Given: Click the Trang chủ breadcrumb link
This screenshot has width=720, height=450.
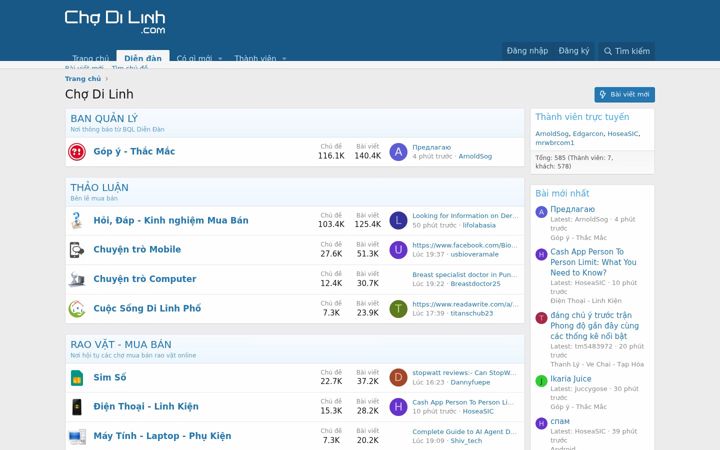Looking at the screenshot, I should pos(83,79).
